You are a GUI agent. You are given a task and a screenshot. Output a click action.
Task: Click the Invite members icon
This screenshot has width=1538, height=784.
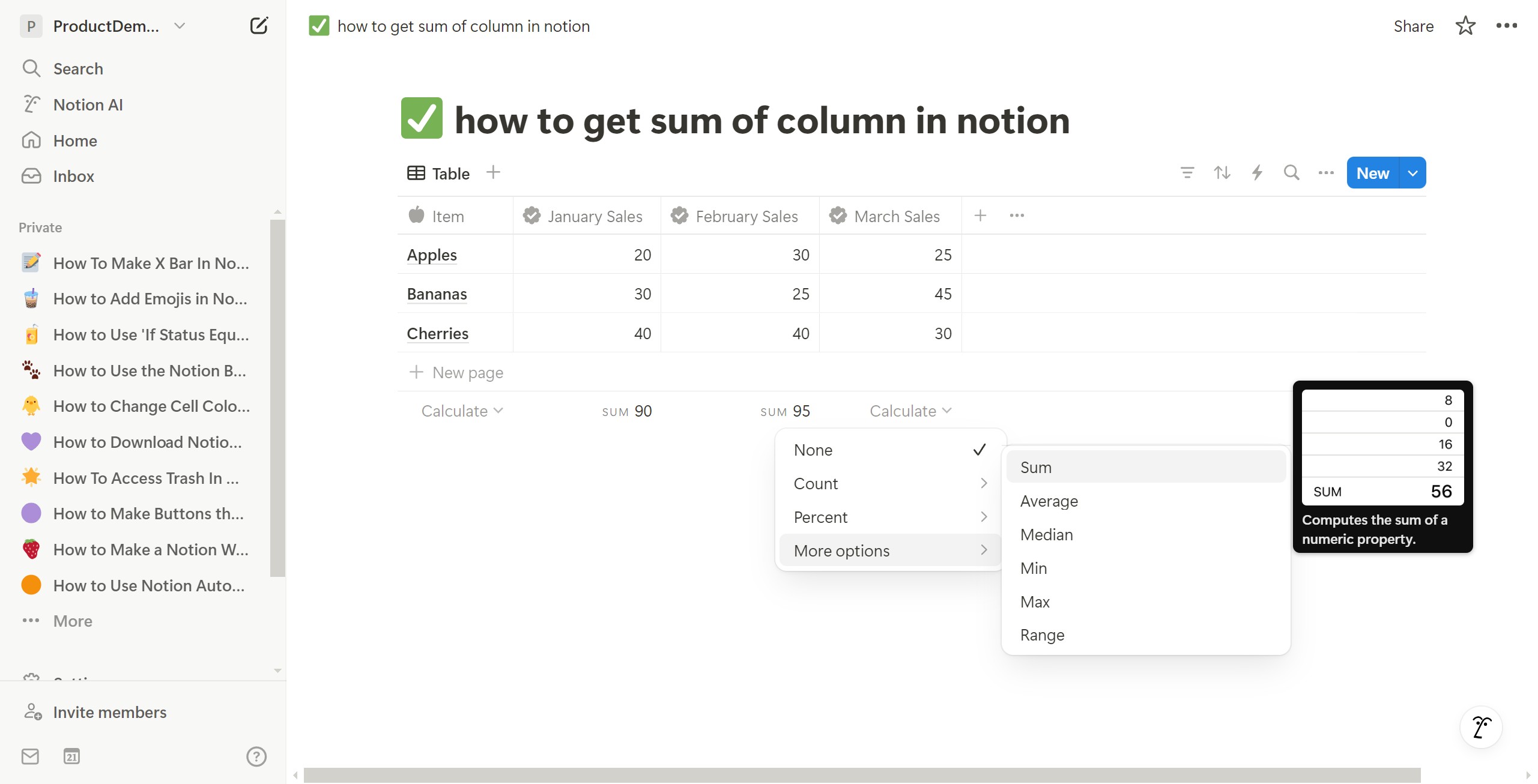[x=32, y=712]
